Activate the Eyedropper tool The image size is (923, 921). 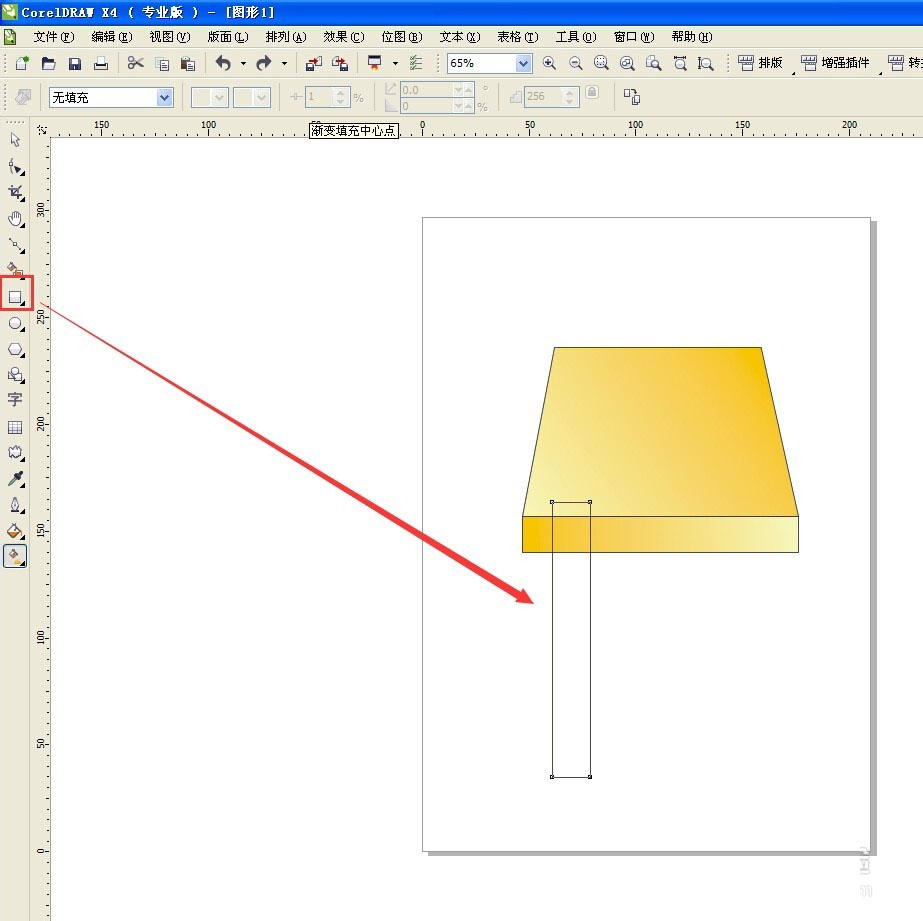point(15,478)
